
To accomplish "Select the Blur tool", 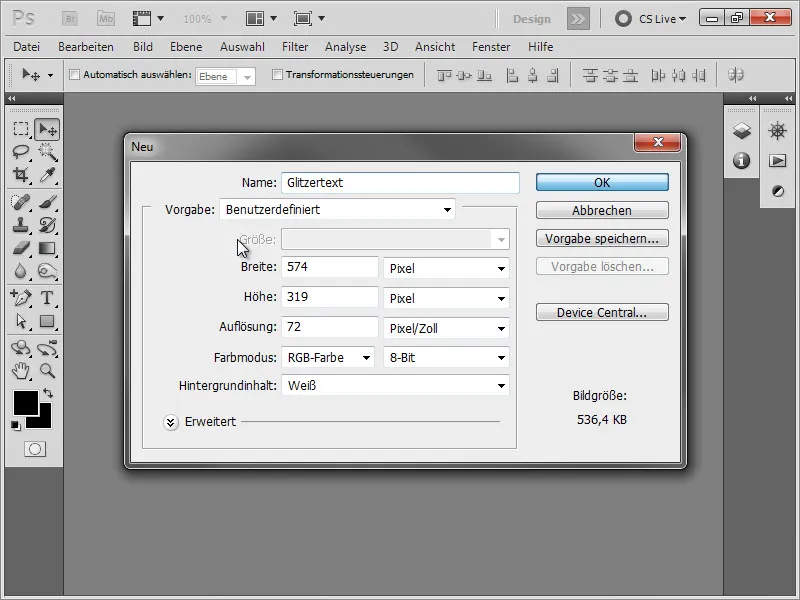I will click(21, 270).
